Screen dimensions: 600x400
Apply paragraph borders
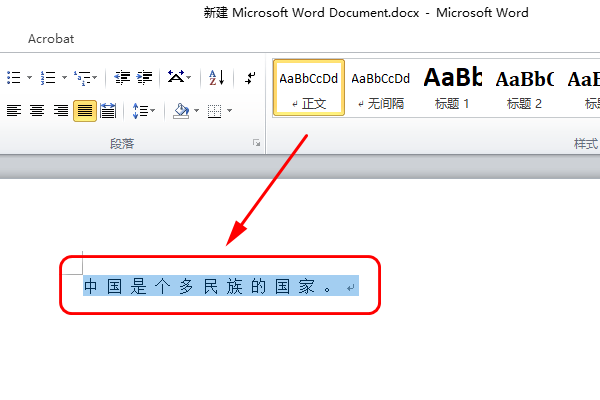click(x=214, y=111)
